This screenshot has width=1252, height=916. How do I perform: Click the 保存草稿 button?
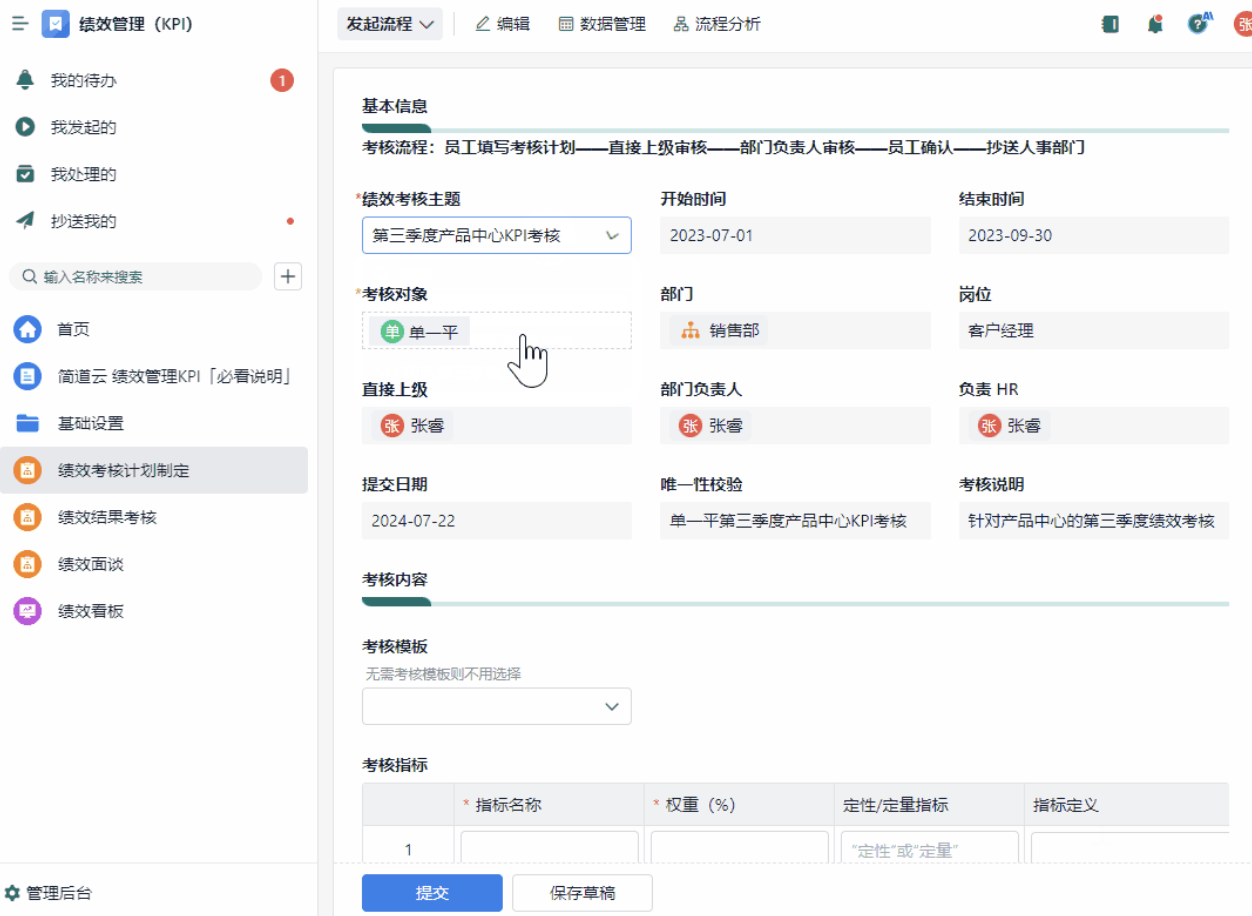[x=582, y=893]
